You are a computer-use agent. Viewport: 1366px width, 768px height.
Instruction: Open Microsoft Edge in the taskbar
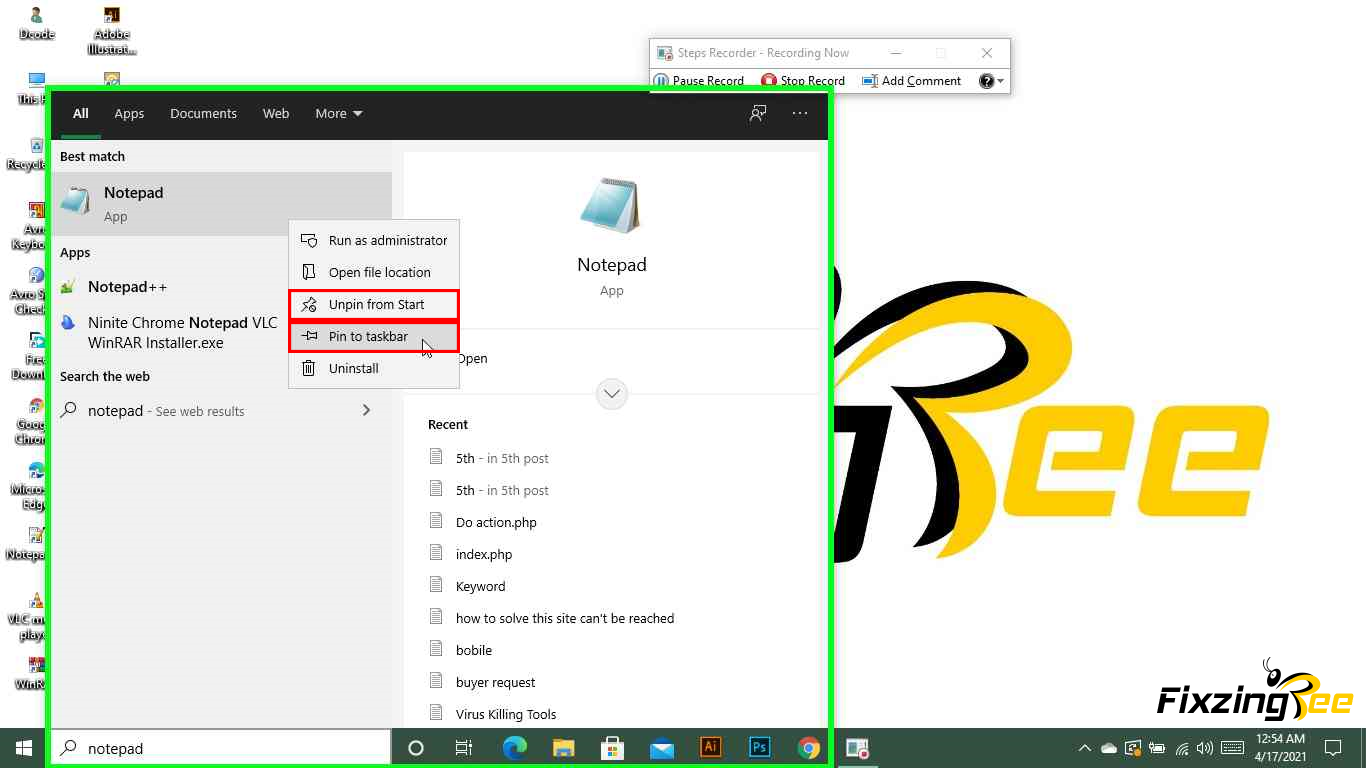pos(515,748)
